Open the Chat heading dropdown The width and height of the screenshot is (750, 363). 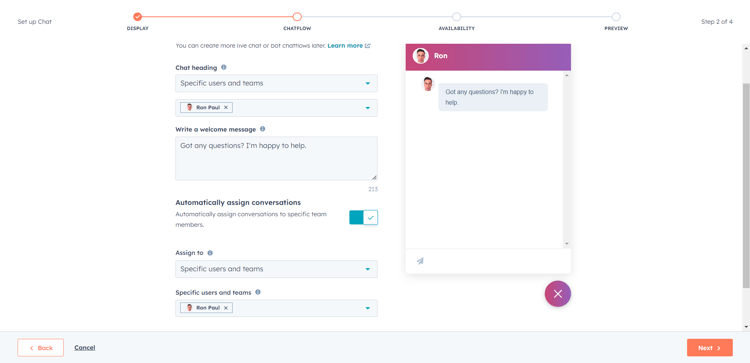[x=276, y=83]
